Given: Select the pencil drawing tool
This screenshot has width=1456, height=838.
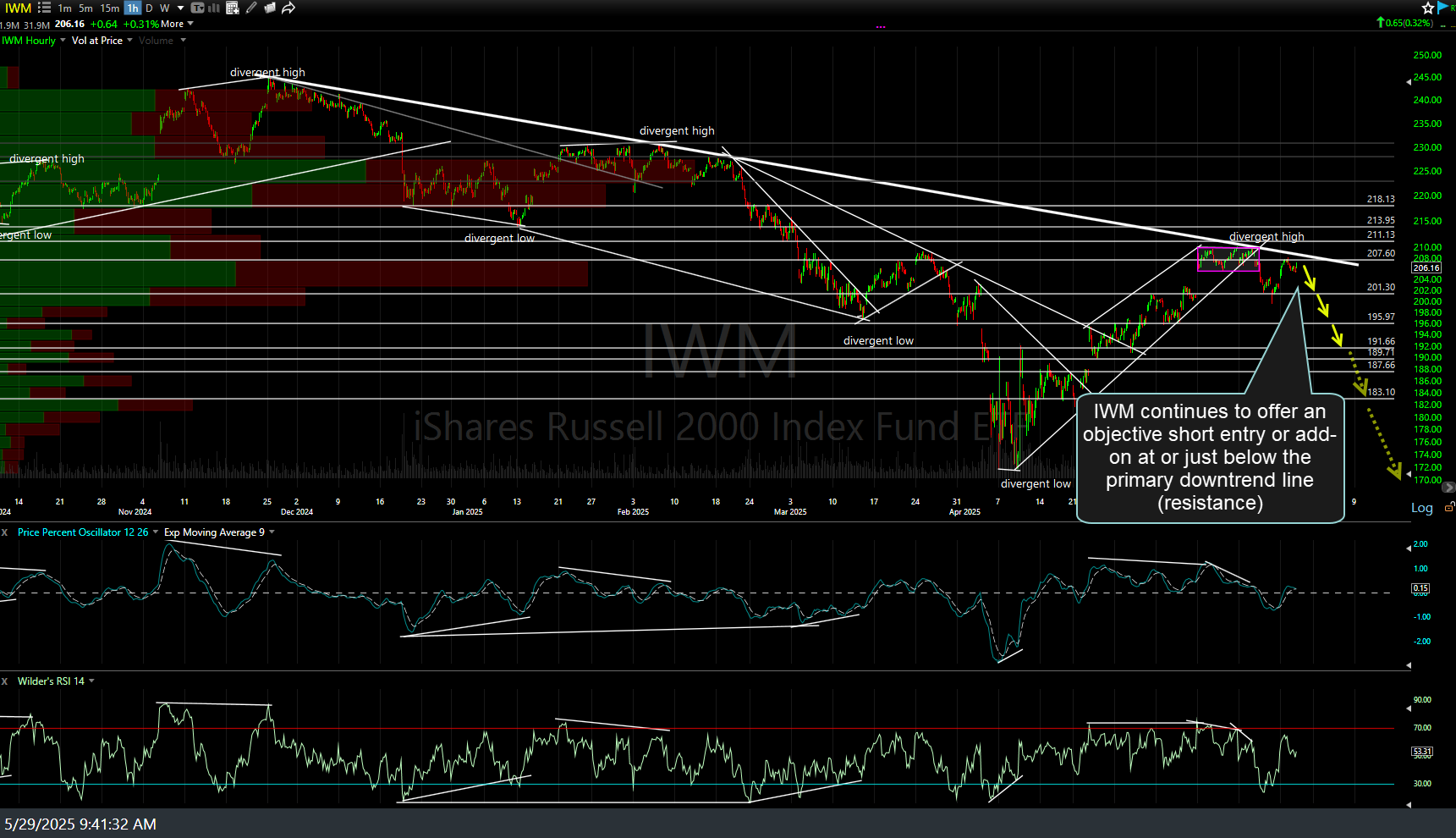Looking at the screenshot, I should 251,8.
